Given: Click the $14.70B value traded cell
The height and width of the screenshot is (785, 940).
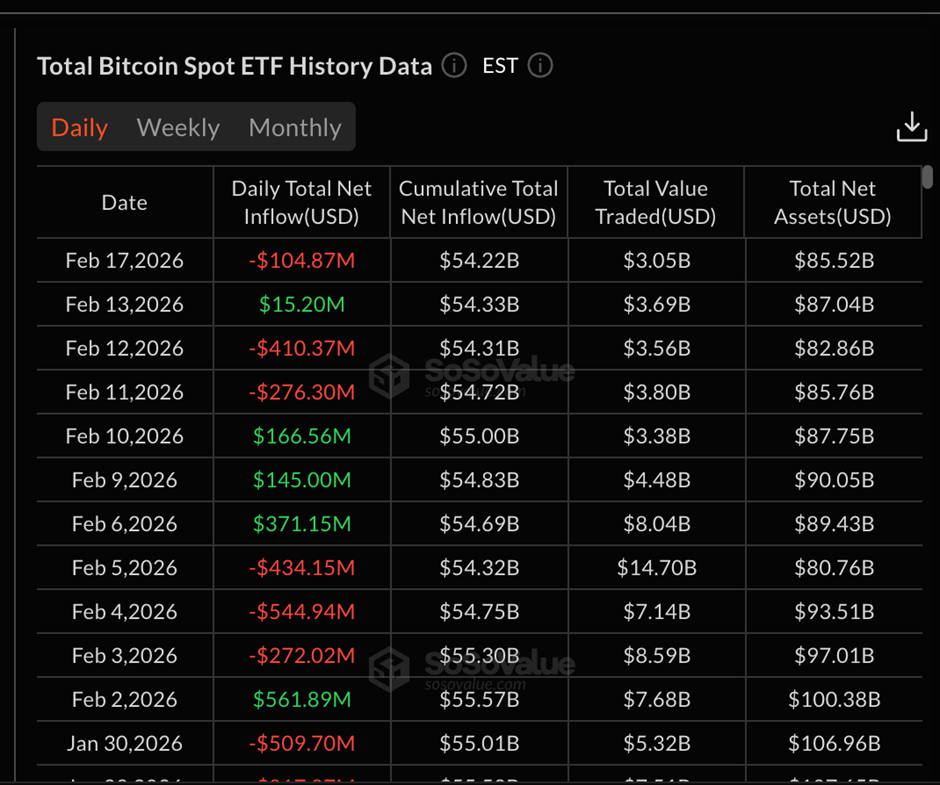Looking at the screenshot, I should click(x=656, y=568).
